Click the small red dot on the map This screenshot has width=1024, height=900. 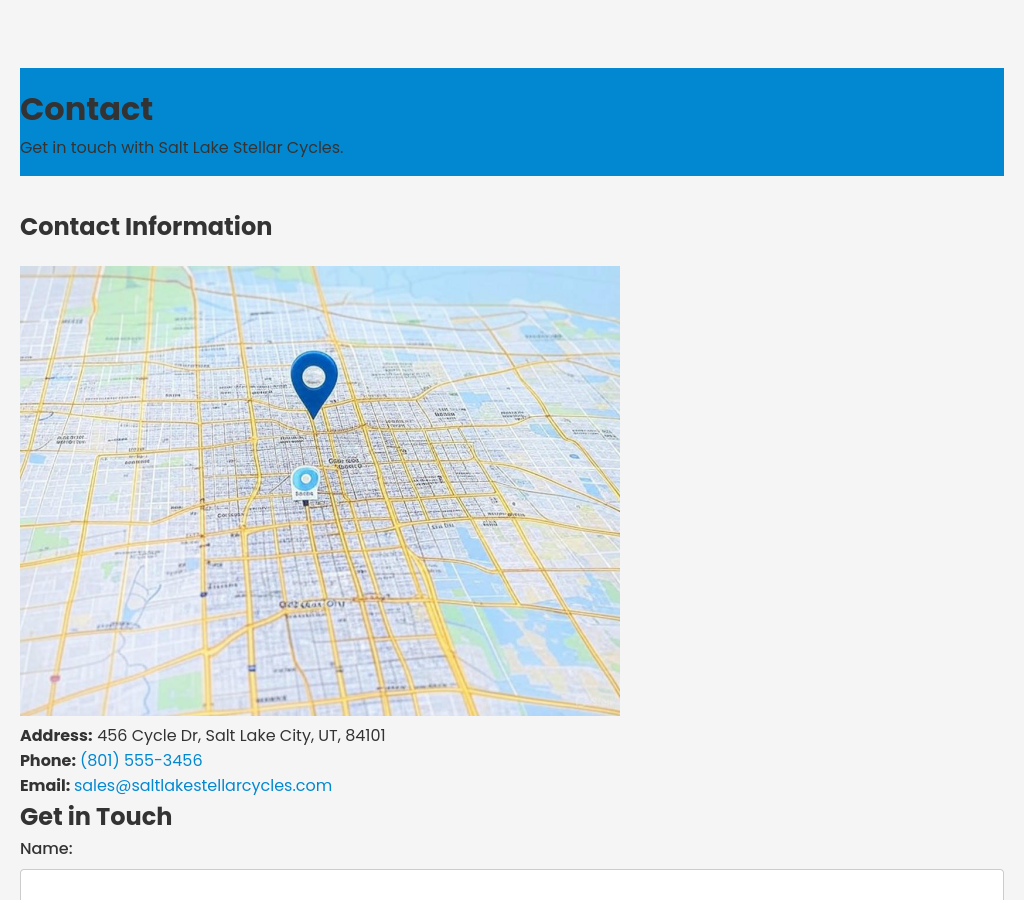point(55,678)
